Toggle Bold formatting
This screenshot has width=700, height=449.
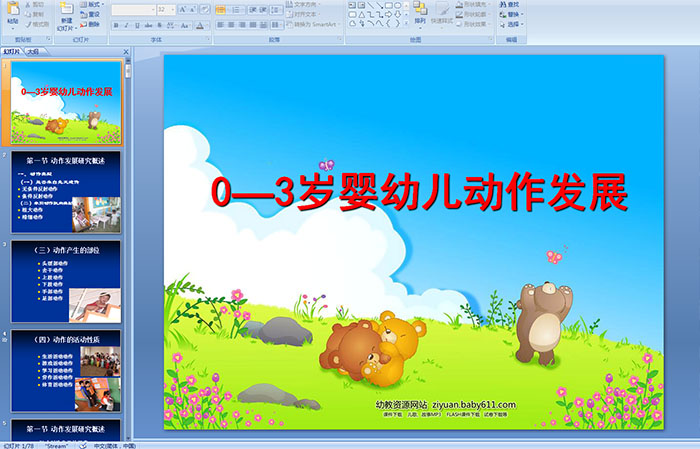pyautogui.click(x=116, y=25)
